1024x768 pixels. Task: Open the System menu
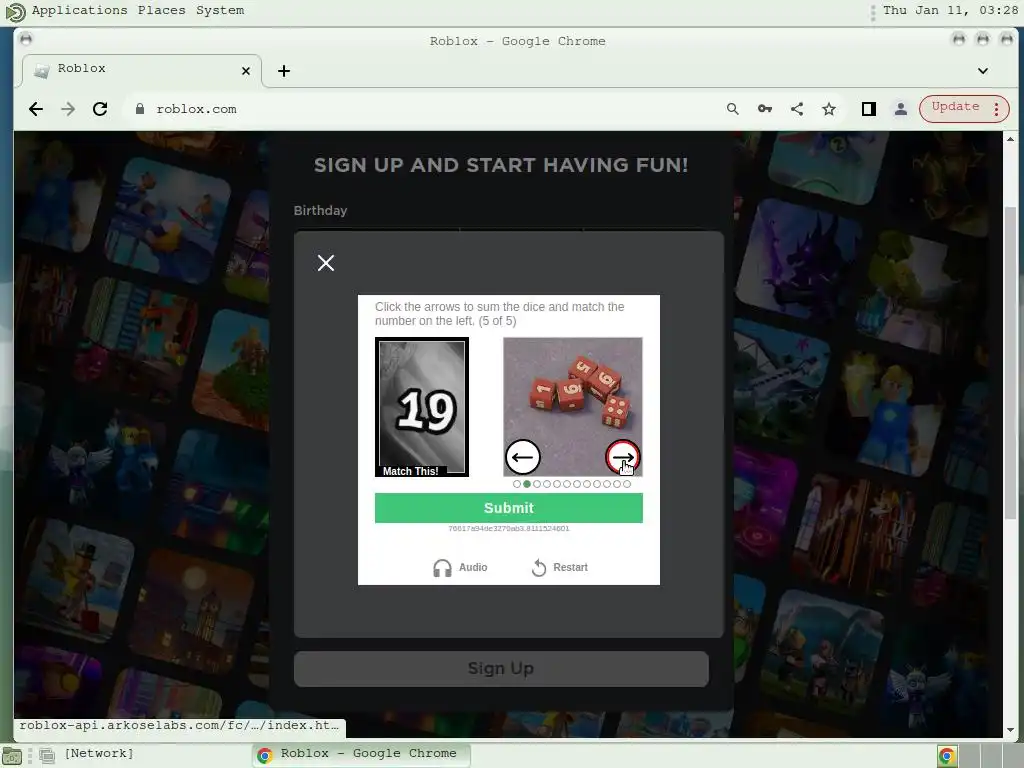[220, 10]
